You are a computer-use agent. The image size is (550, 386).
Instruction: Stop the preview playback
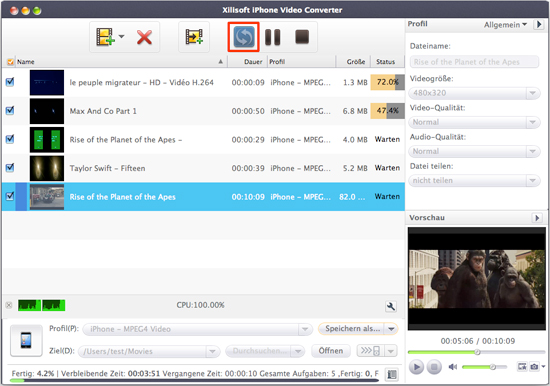434,367
